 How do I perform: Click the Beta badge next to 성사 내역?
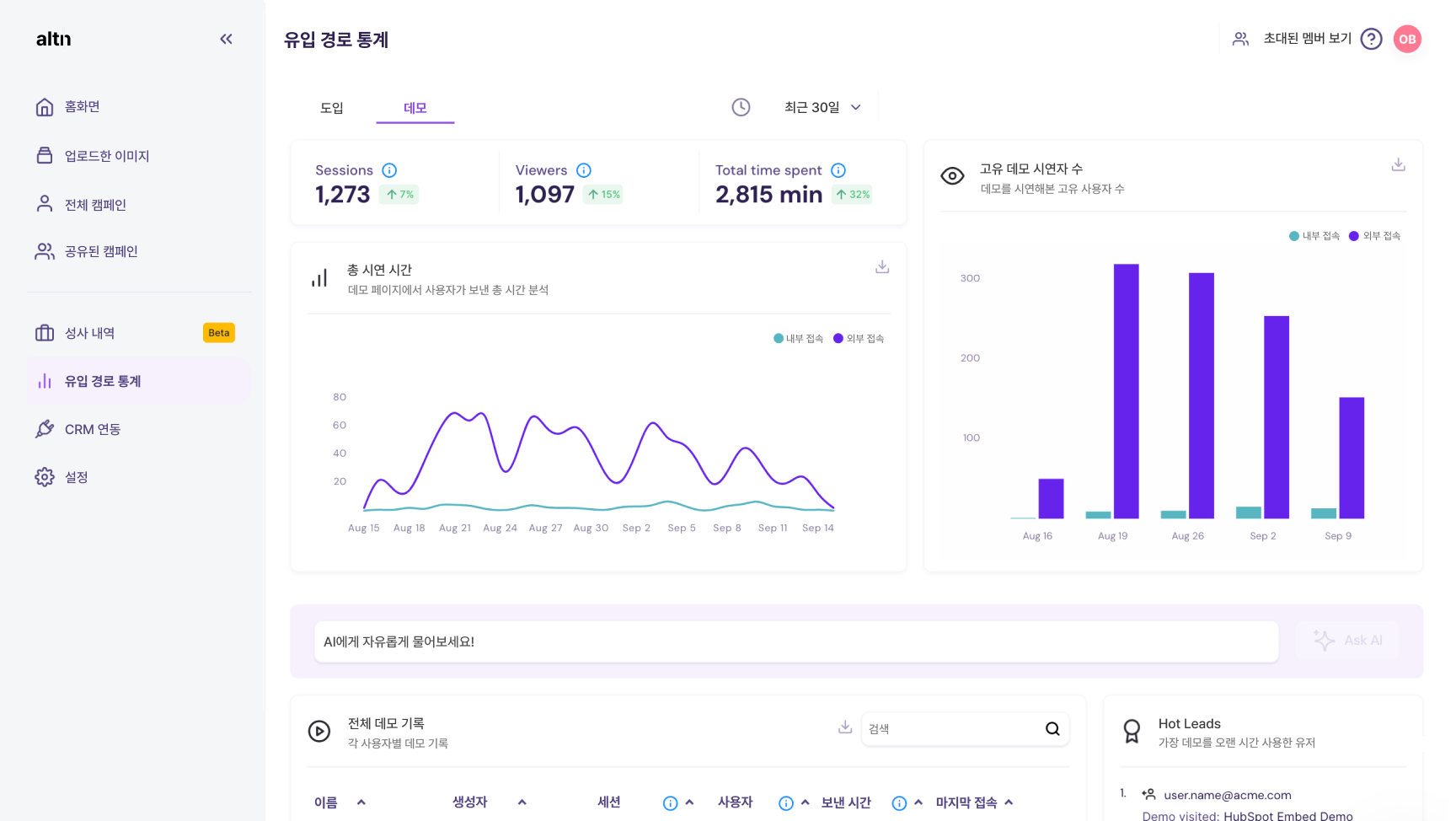click(219, 333)
